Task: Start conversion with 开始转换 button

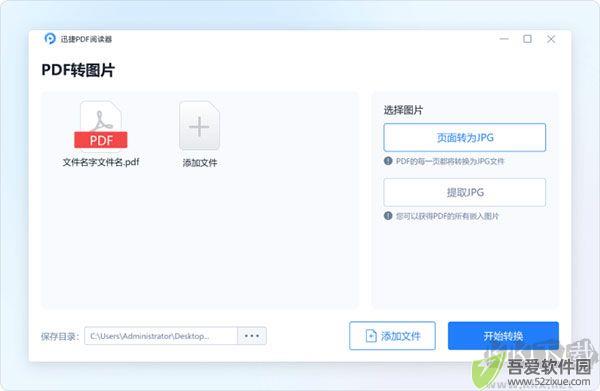Action: tap(503, 336)
